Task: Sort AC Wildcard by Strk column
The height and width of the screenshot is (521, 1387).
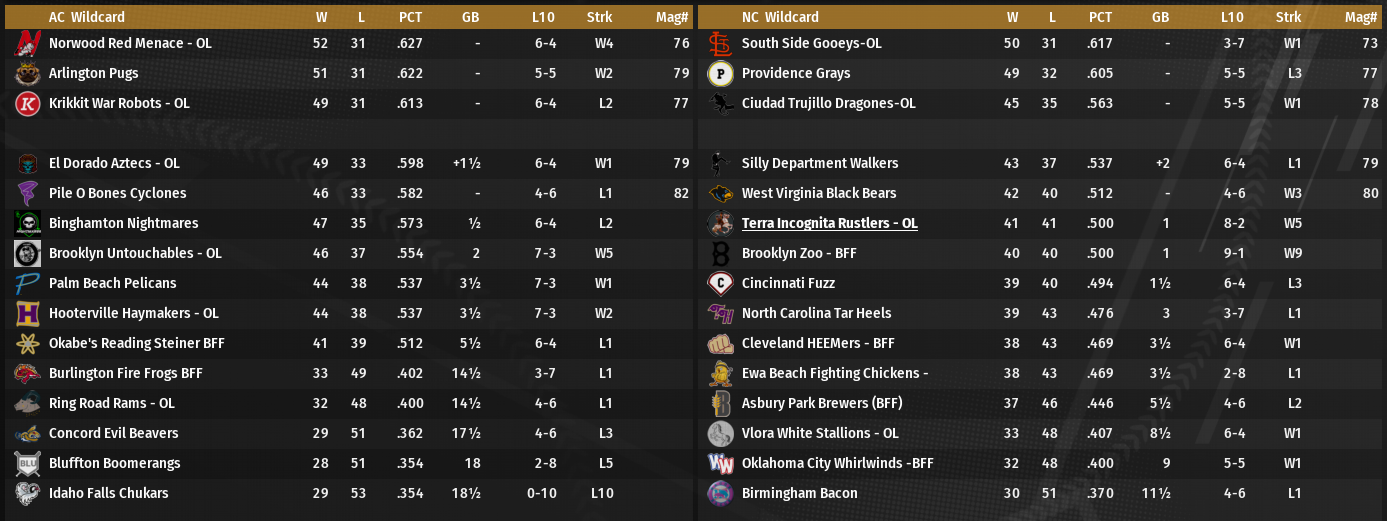Action: pos(600,17)
